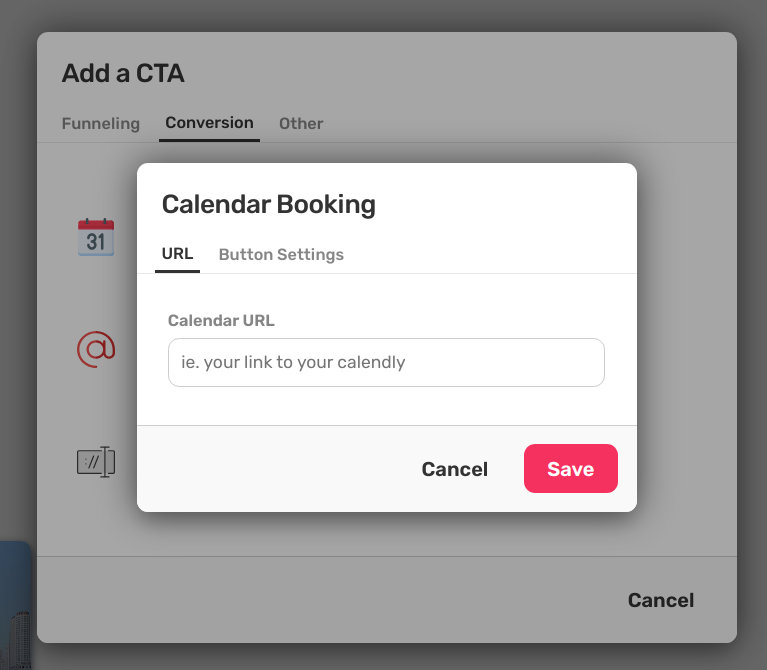Image resolution: width=767 pixels, height=670 pixels.
Task: Open the Button Settings tab
Action: pyautogui.click(x=281, y=254)
